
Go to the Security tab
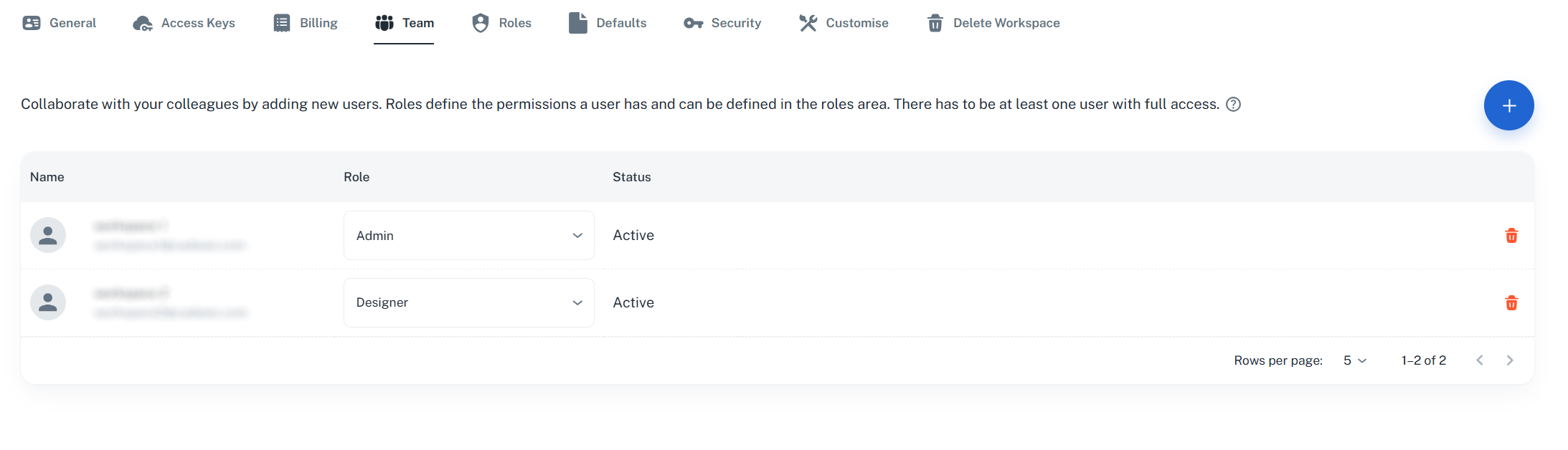pyautogui.click(x=722, y=23)
